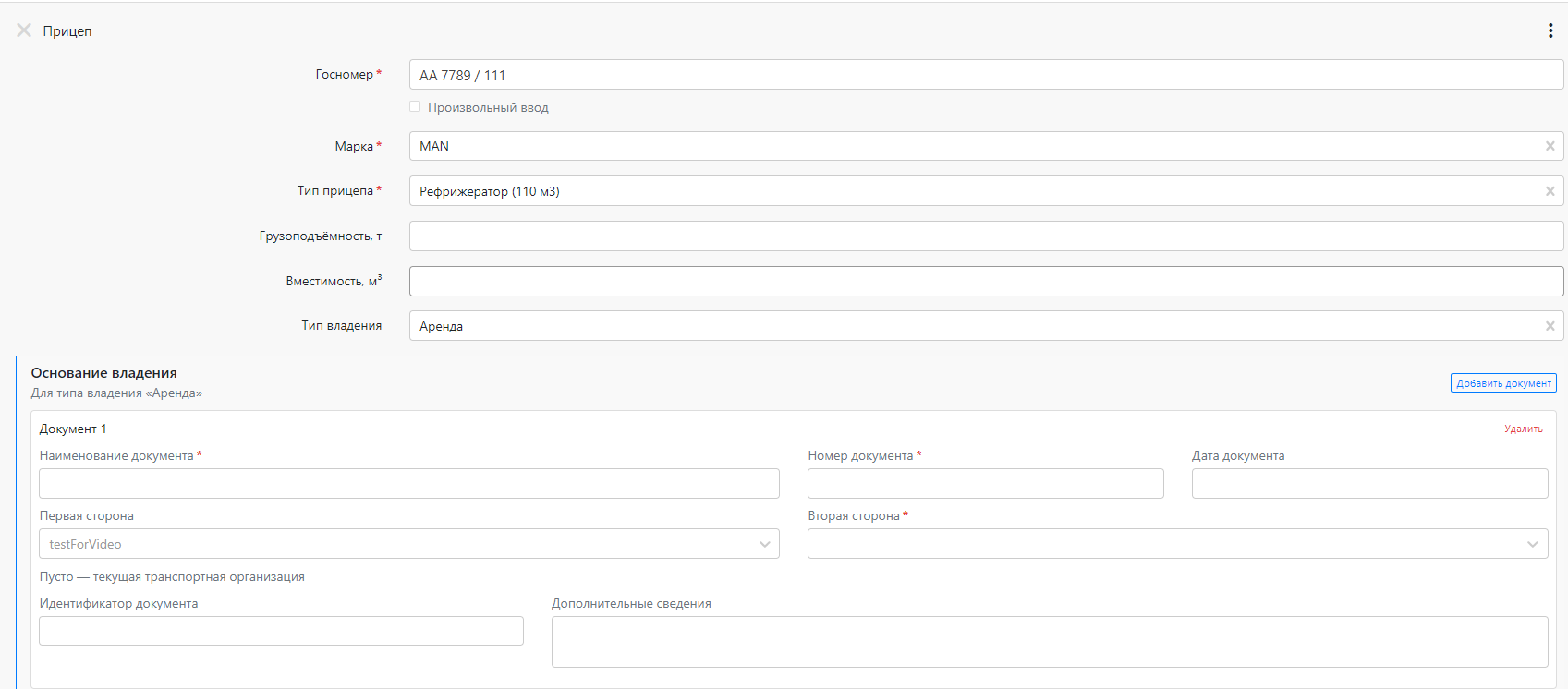This screenshot has width=1568, height=689.
Task: Open the Тип владения combo box
Action: (x=986, y=326)
